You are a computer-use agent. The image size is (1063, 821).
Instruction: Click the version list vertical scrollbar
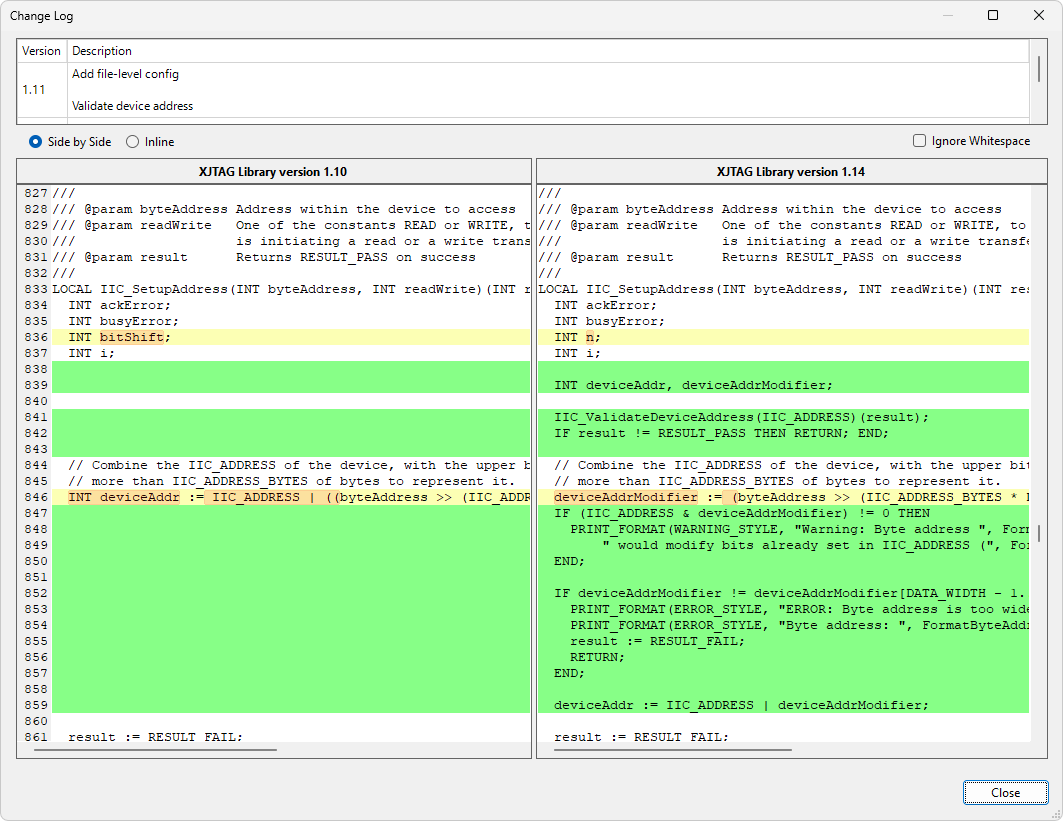1038,70
